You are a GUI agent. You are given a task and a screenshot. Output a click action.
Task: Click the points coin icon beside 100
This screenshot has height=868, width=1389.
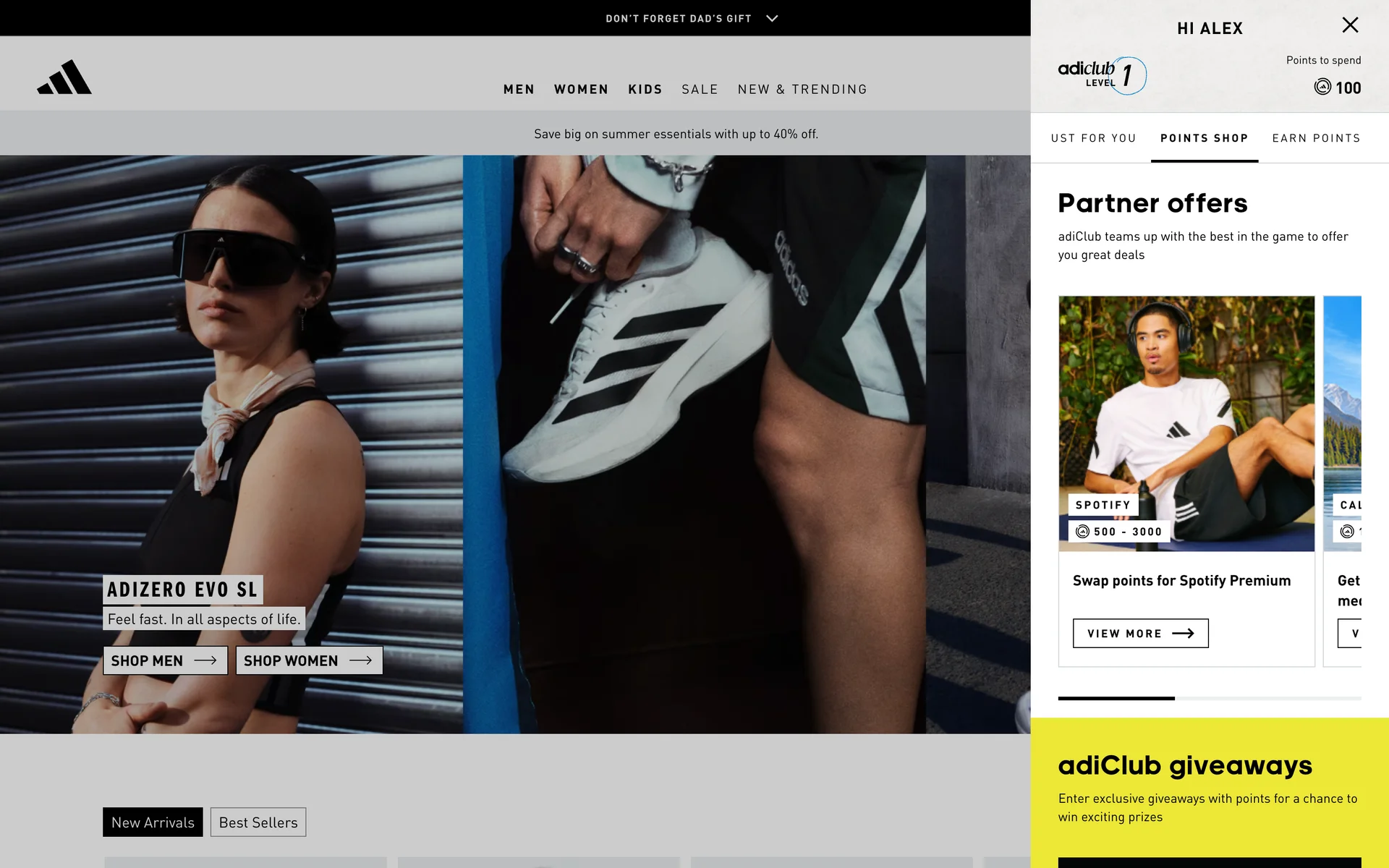coord(1322,88)
